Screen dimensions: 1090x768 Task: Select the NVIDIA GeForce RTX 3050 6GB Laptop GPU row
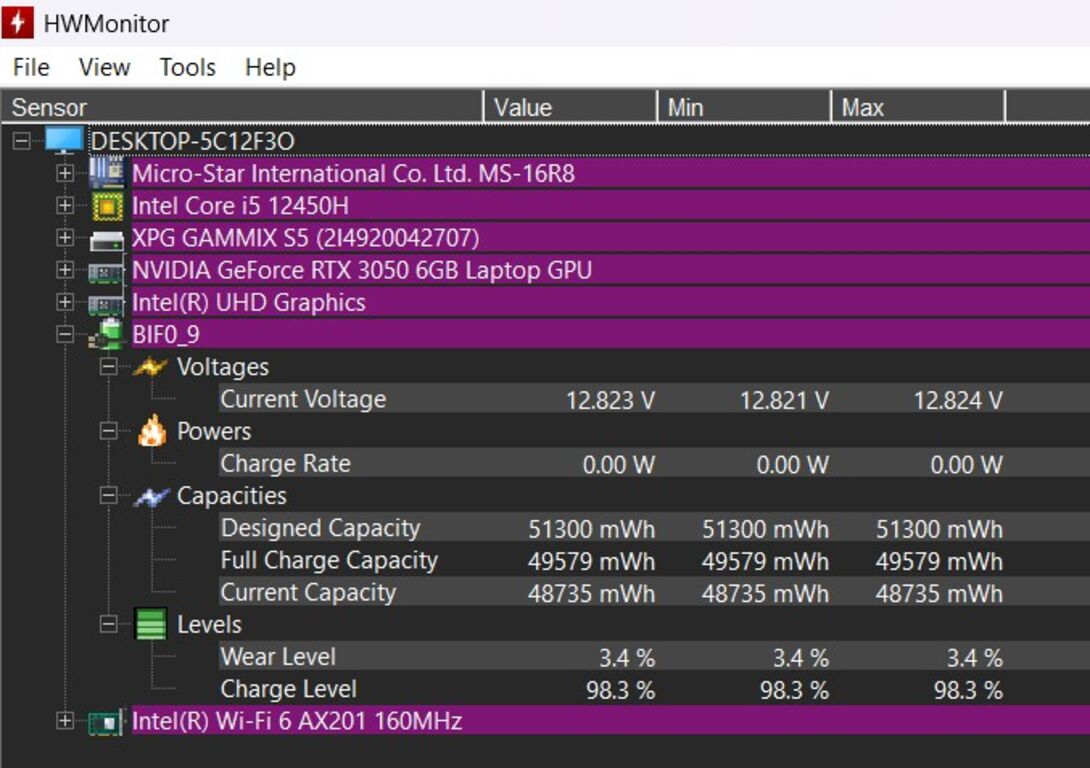pos(610,270)
